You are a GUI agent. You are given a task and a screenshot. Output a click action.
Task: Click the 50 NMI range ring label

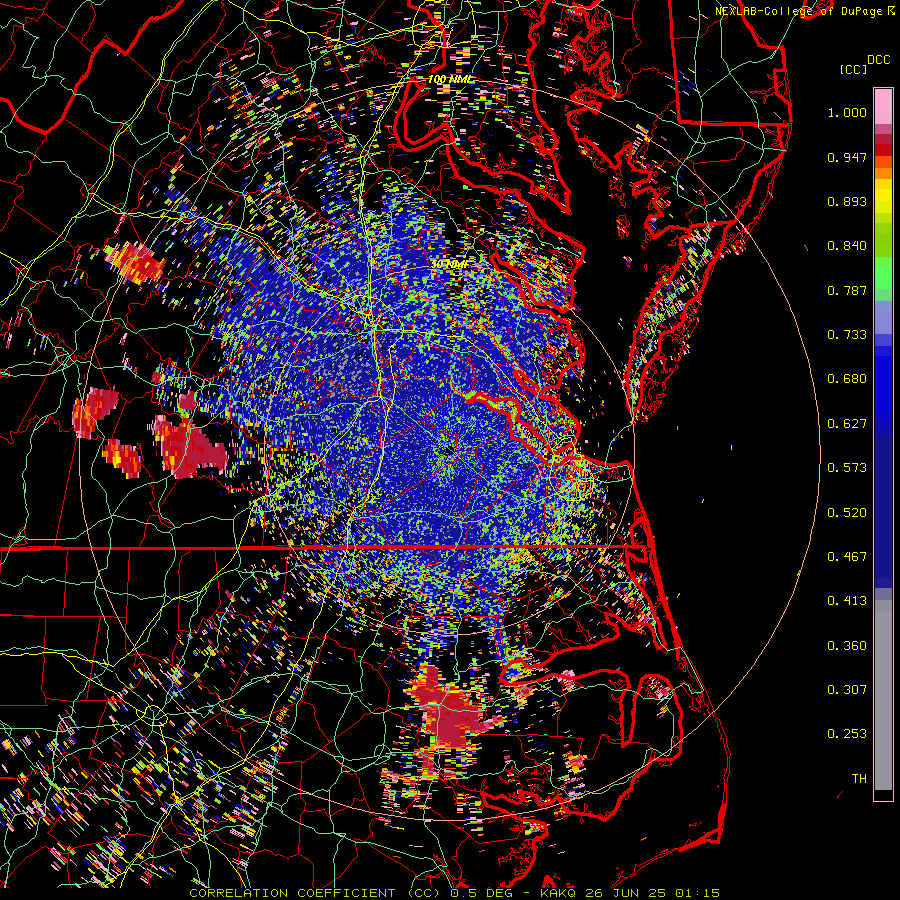pos(449,265)
